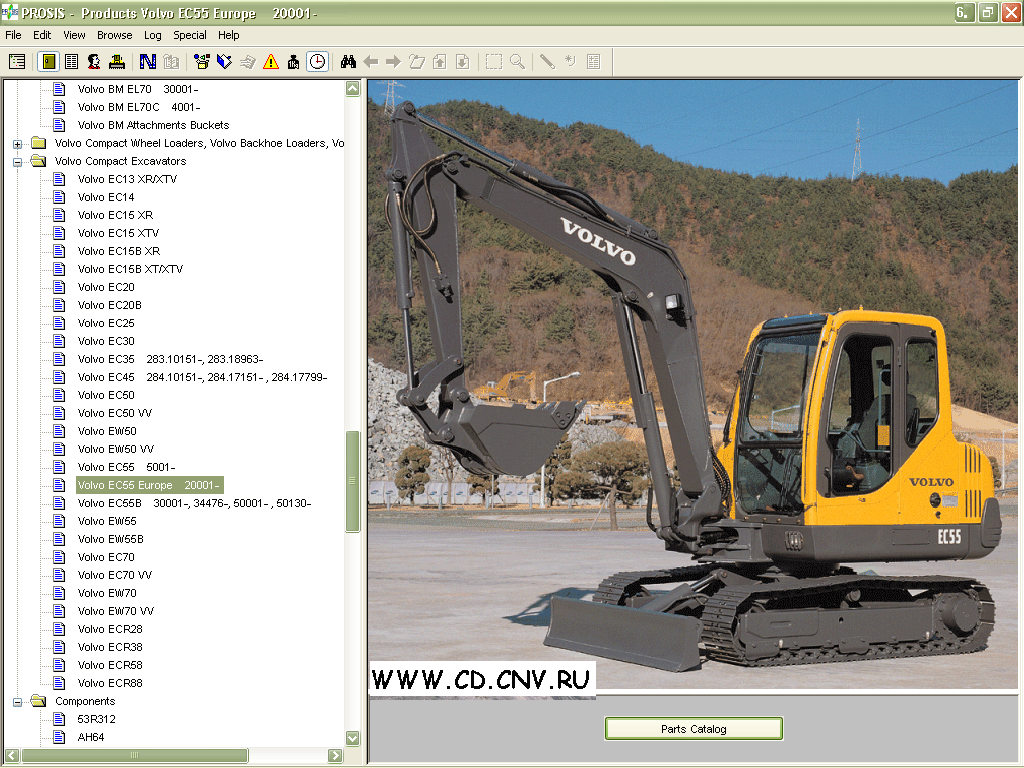
Task: Click the tree scroll up arrow
Action: pos(353,89)
